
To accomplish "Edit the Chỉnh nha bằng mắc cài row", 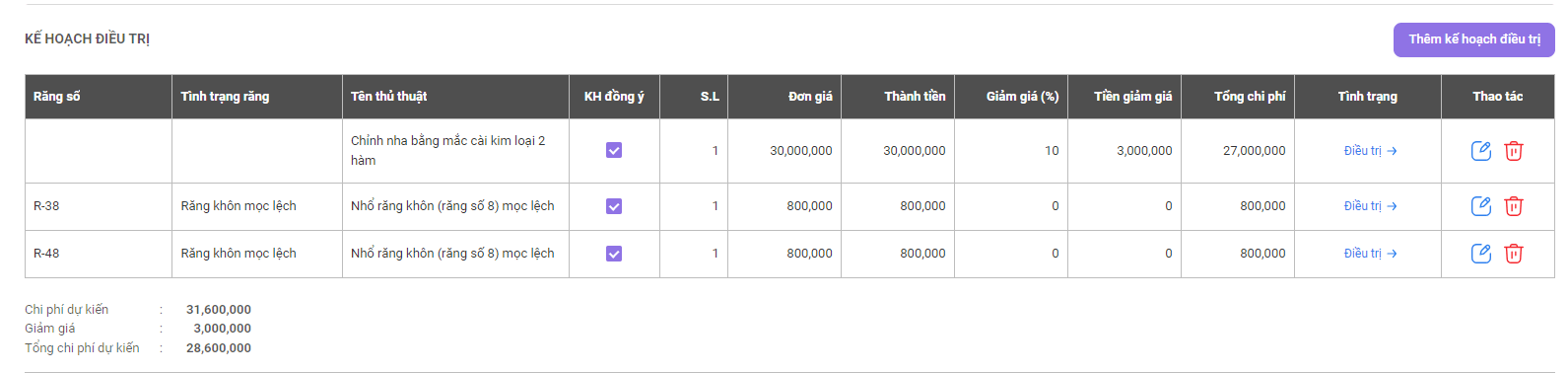I will click(1480, 151).
